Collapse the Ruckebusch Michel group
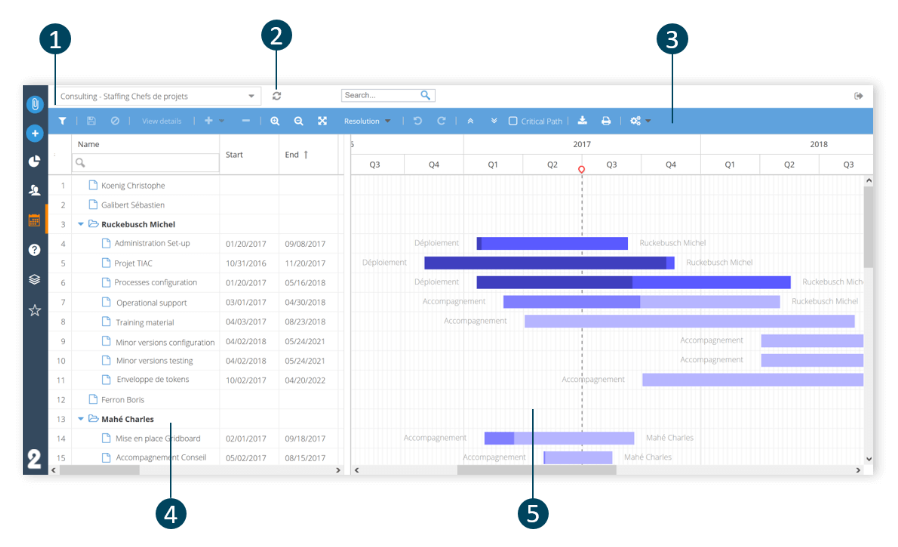Screen dimensions: 898x547 click(x=81, y=224)
